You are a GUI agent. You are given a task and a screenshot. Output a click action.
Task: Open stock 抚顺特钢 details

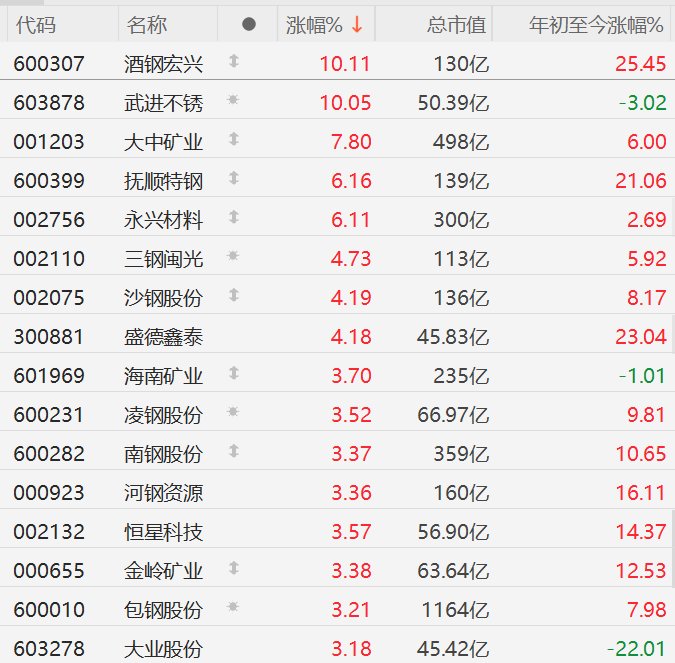click(x=164, y=180)
